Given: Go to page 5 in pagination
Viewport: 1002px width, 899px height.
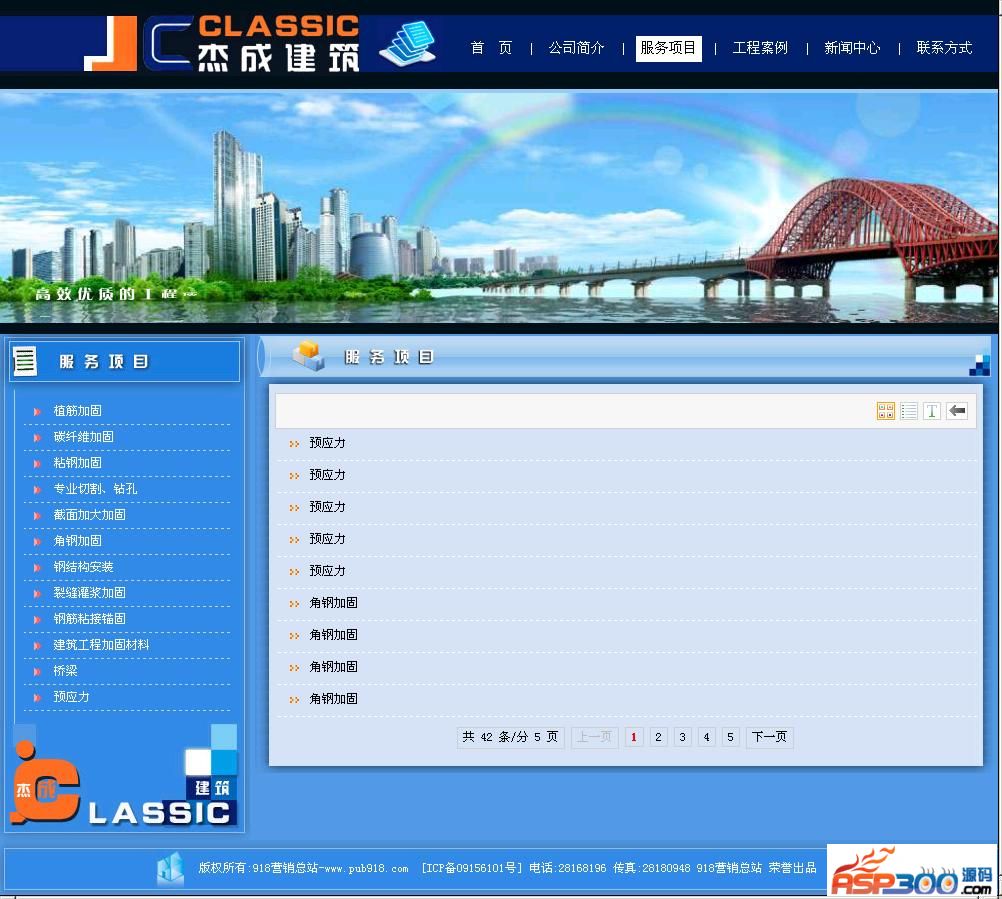Looking at the screenshot, I should [x=730, y=737].
